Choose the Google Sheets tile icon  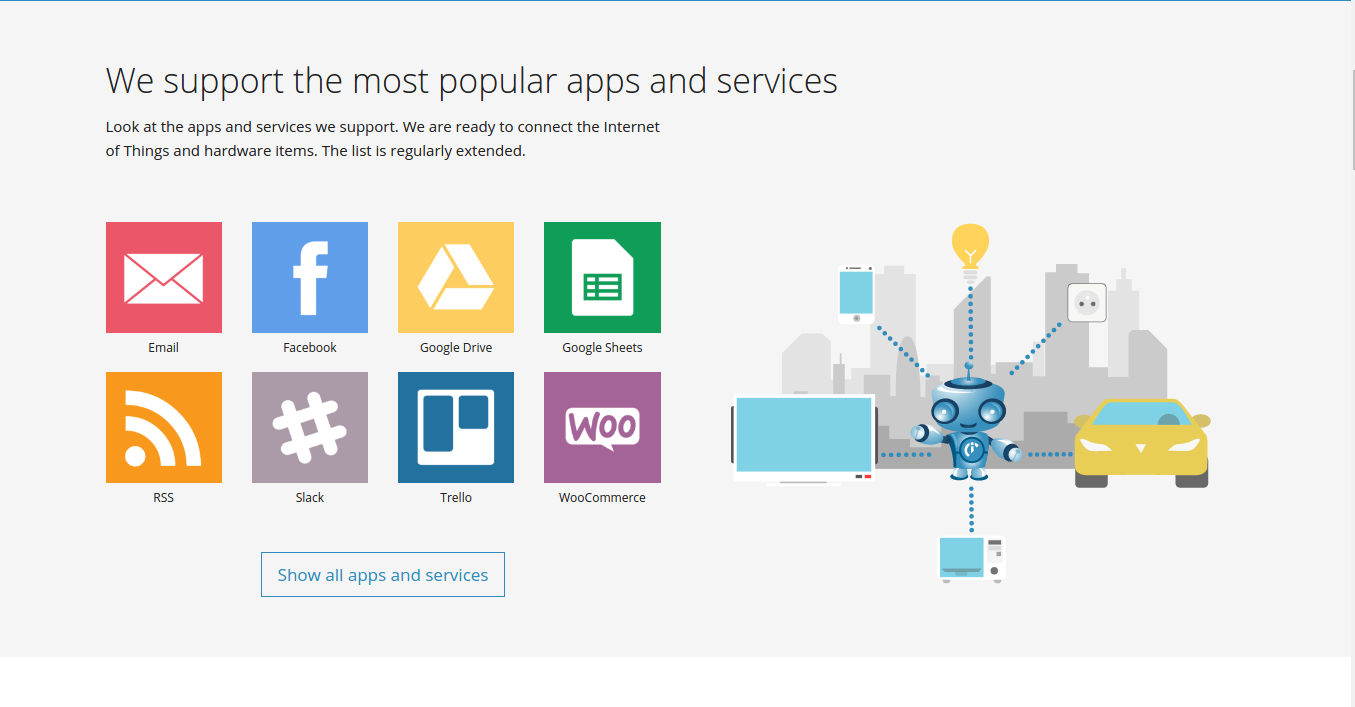[x=602, y=277]
